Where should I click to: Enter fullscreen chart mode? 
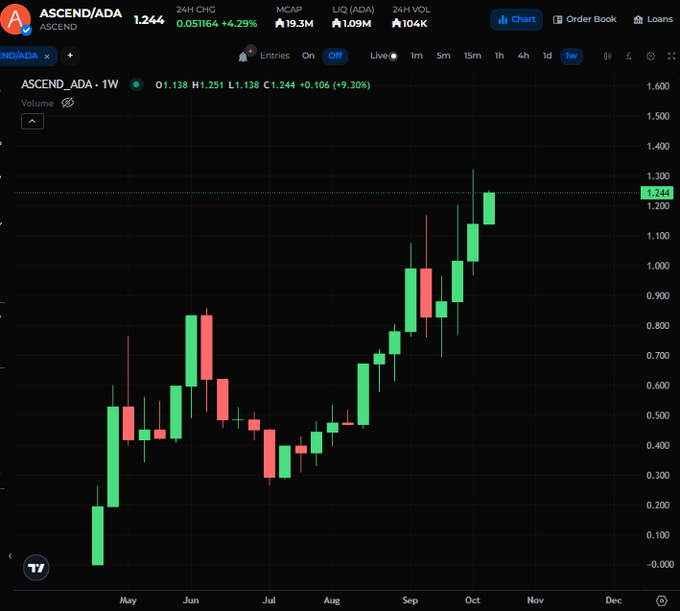[671, 56]
